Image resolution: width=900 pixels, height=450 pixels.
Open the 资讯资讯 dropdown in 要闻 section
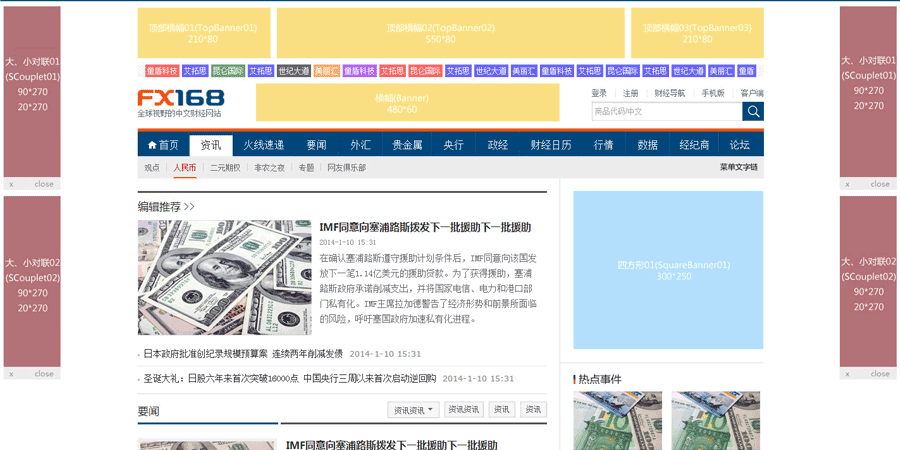413,410
